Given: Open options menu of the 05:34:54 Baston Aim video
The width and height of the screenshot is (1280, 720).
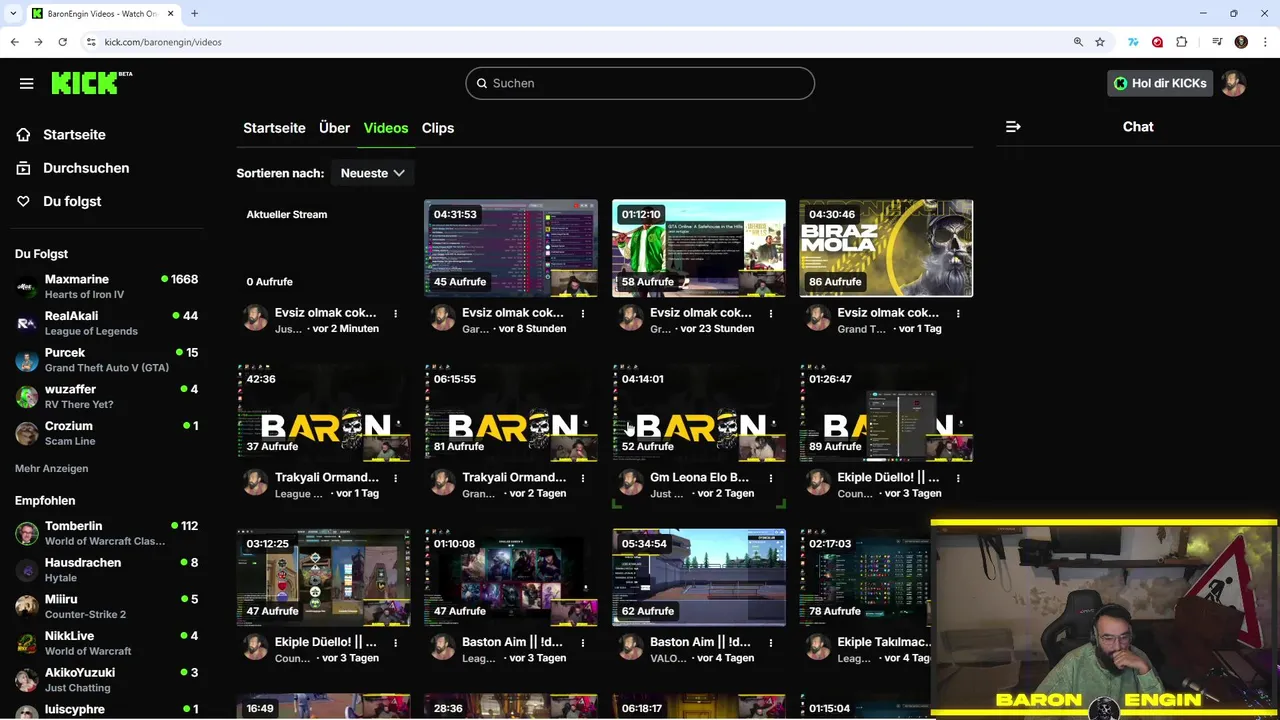Looking at the screenshot, I should point(771,642).
